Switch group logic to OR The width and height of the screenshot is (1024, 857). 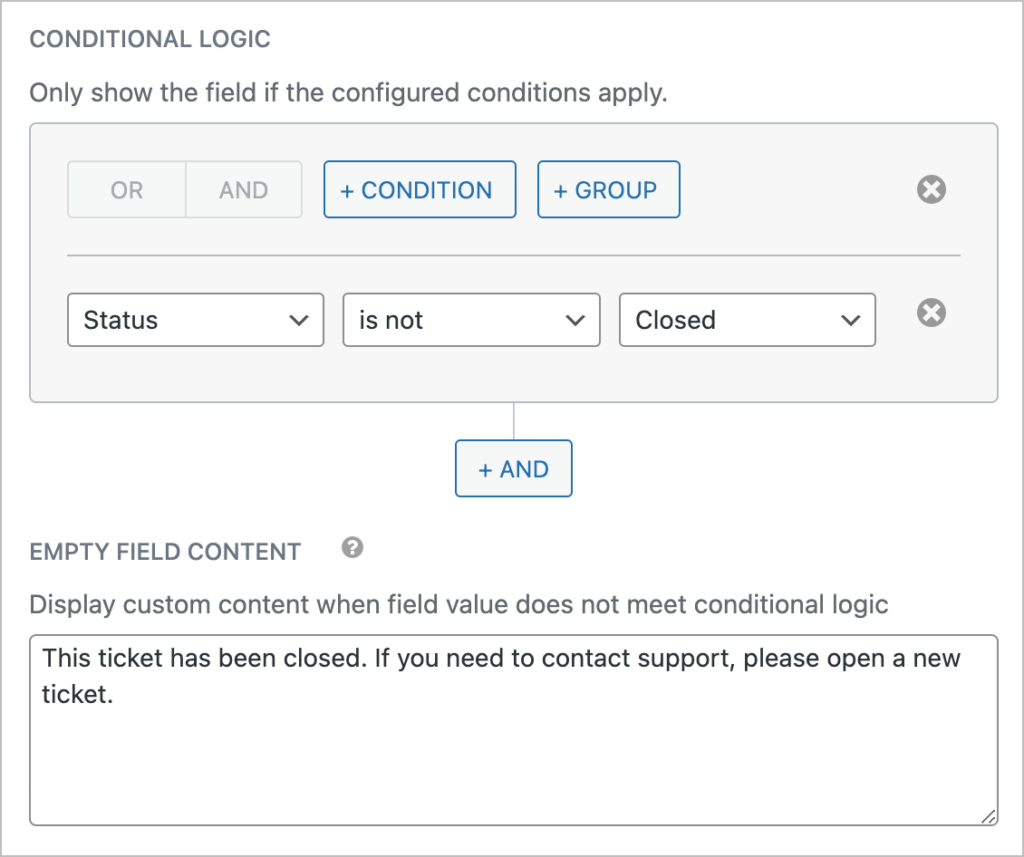click(127, 190)
